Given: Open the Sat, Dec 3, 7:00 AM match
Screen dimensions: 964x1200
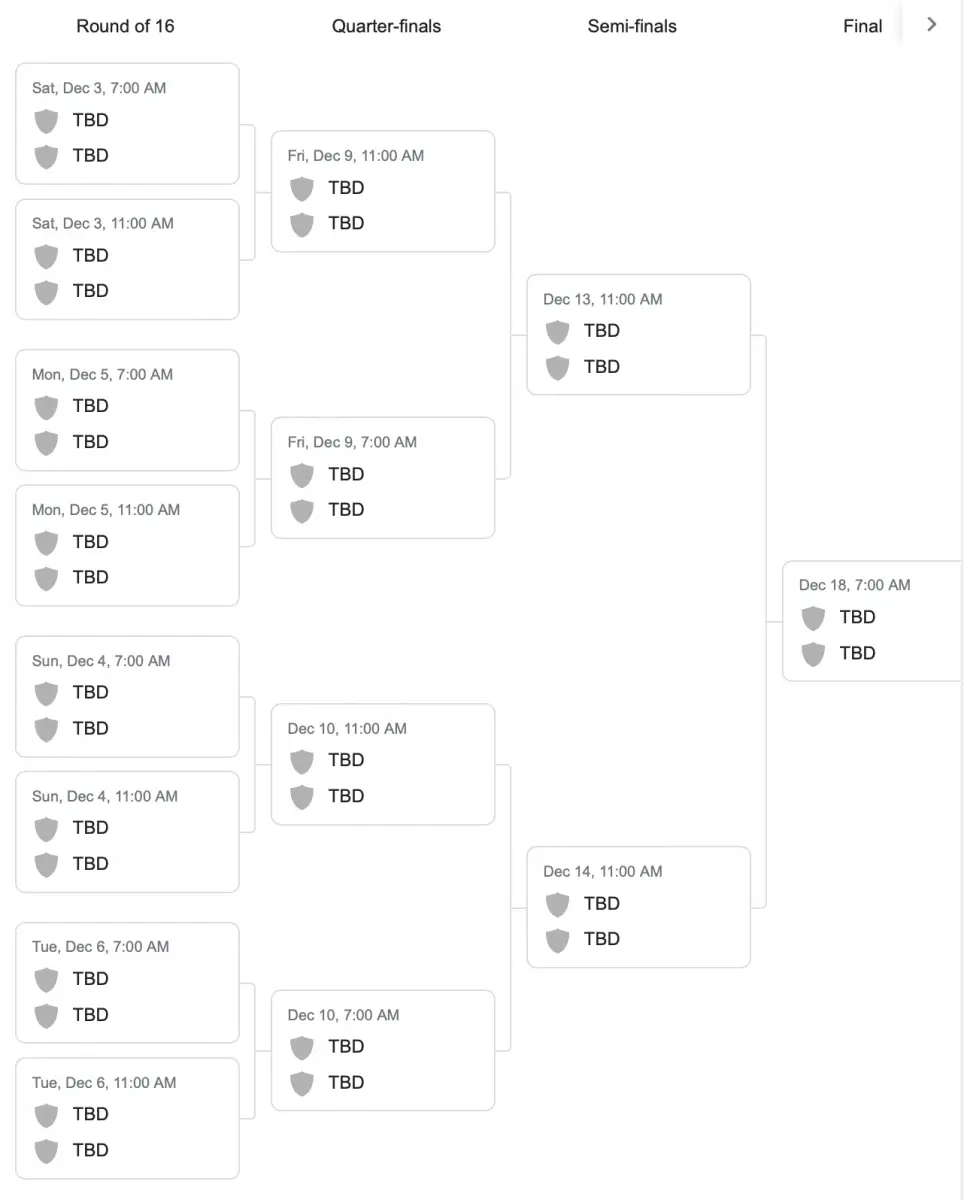Looking at the screenshot, I should 127,124.
